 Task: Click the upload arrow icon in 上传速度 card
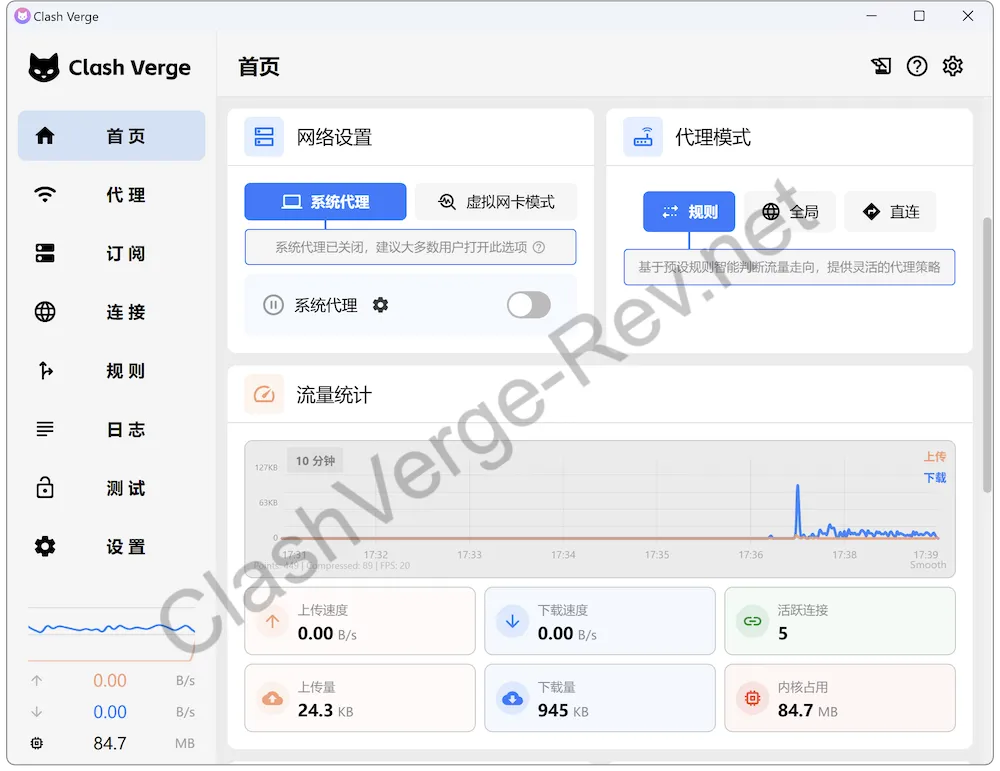tap(272, 621)
